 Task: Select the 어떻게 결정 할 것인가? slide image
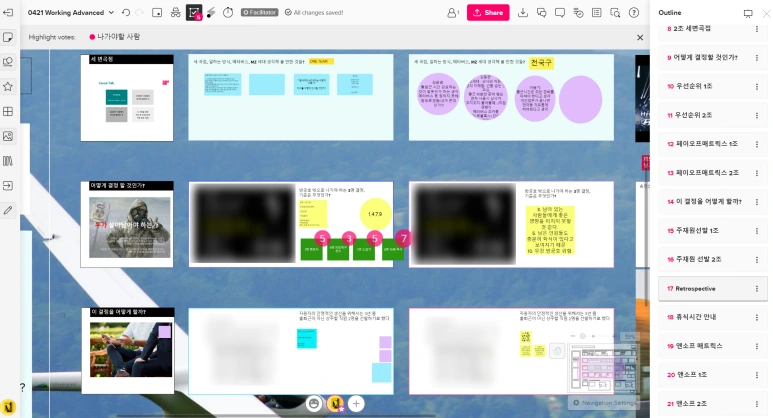pos(130,228)
